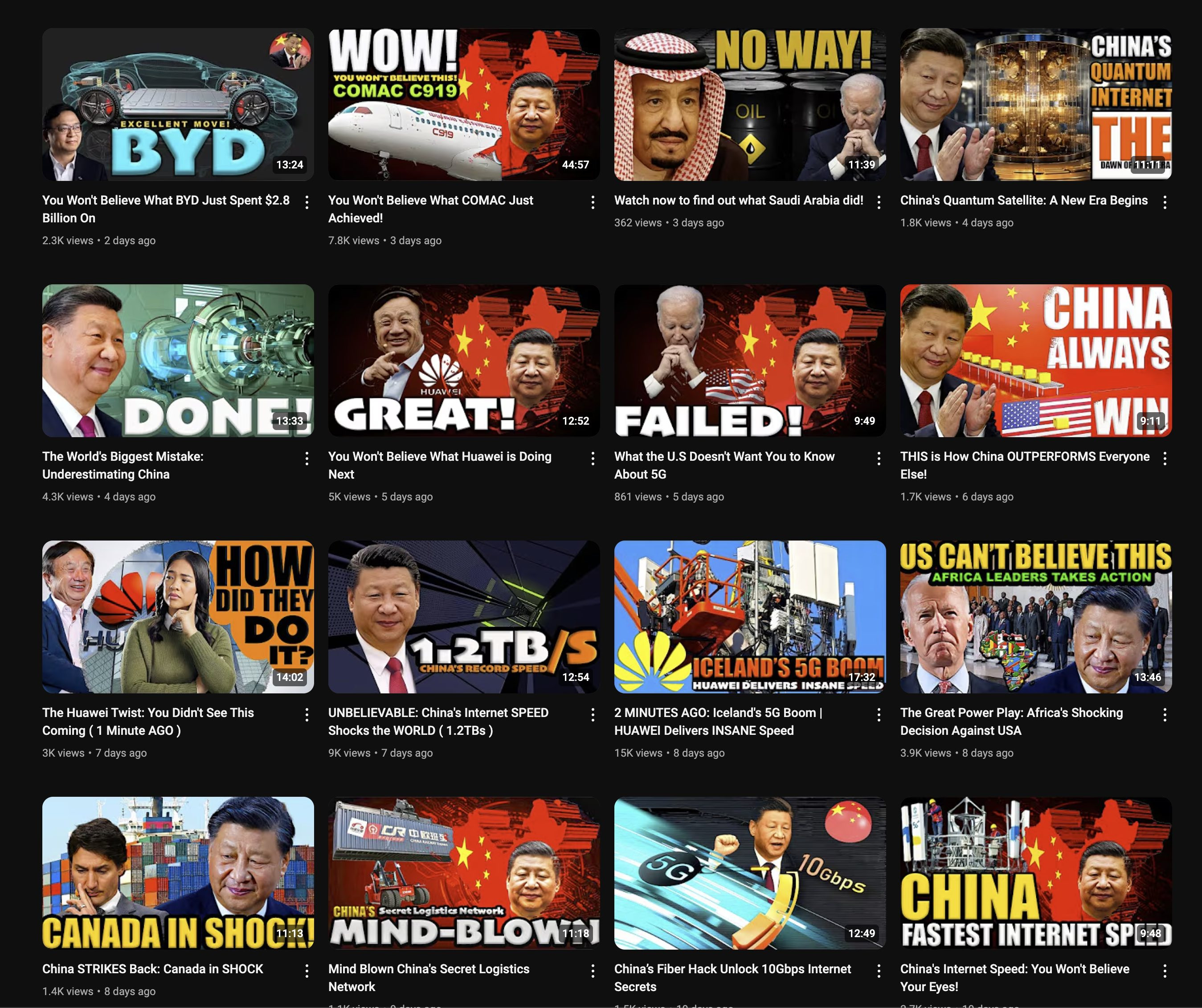The height and width of the screenshot is (1008, 1202).
Task: Open more actions for Saudi Arabia video
Action: (x=879, y=201)
